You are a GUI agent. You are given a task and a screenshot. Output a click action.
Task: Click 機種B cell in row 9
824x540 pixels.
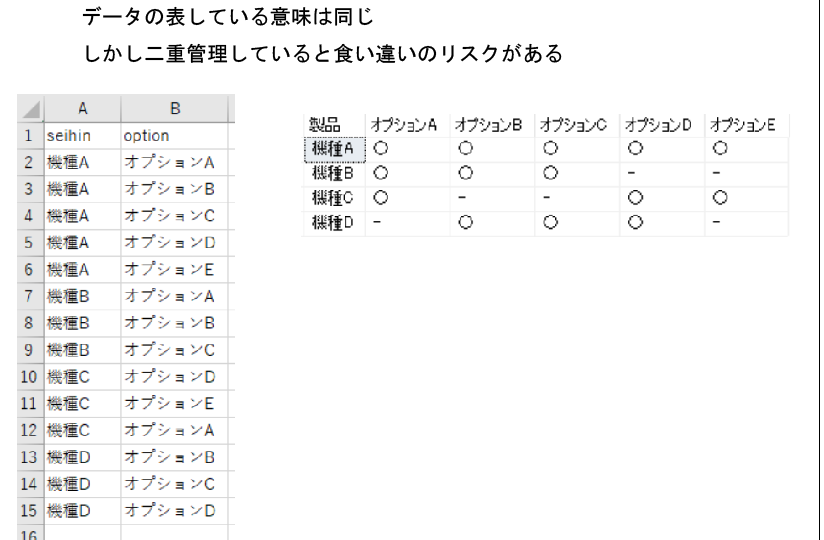point(83,350)
